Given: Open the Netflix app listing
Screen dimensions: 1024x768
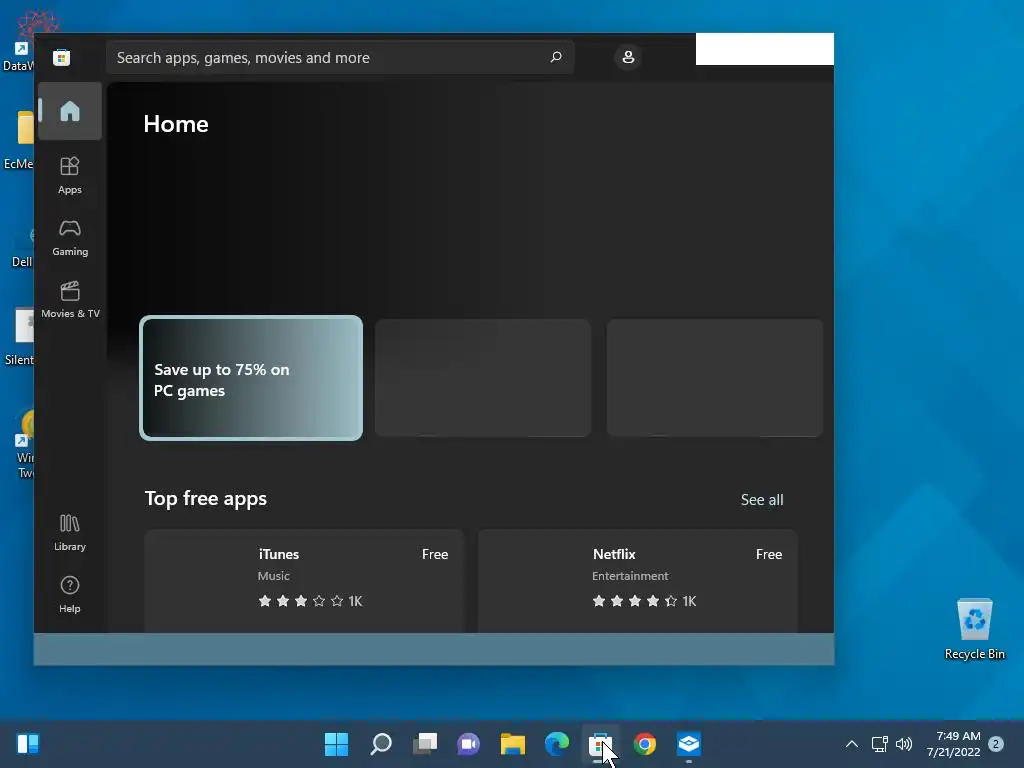Looking at the screenshot, I should click(x=638, y=581).
